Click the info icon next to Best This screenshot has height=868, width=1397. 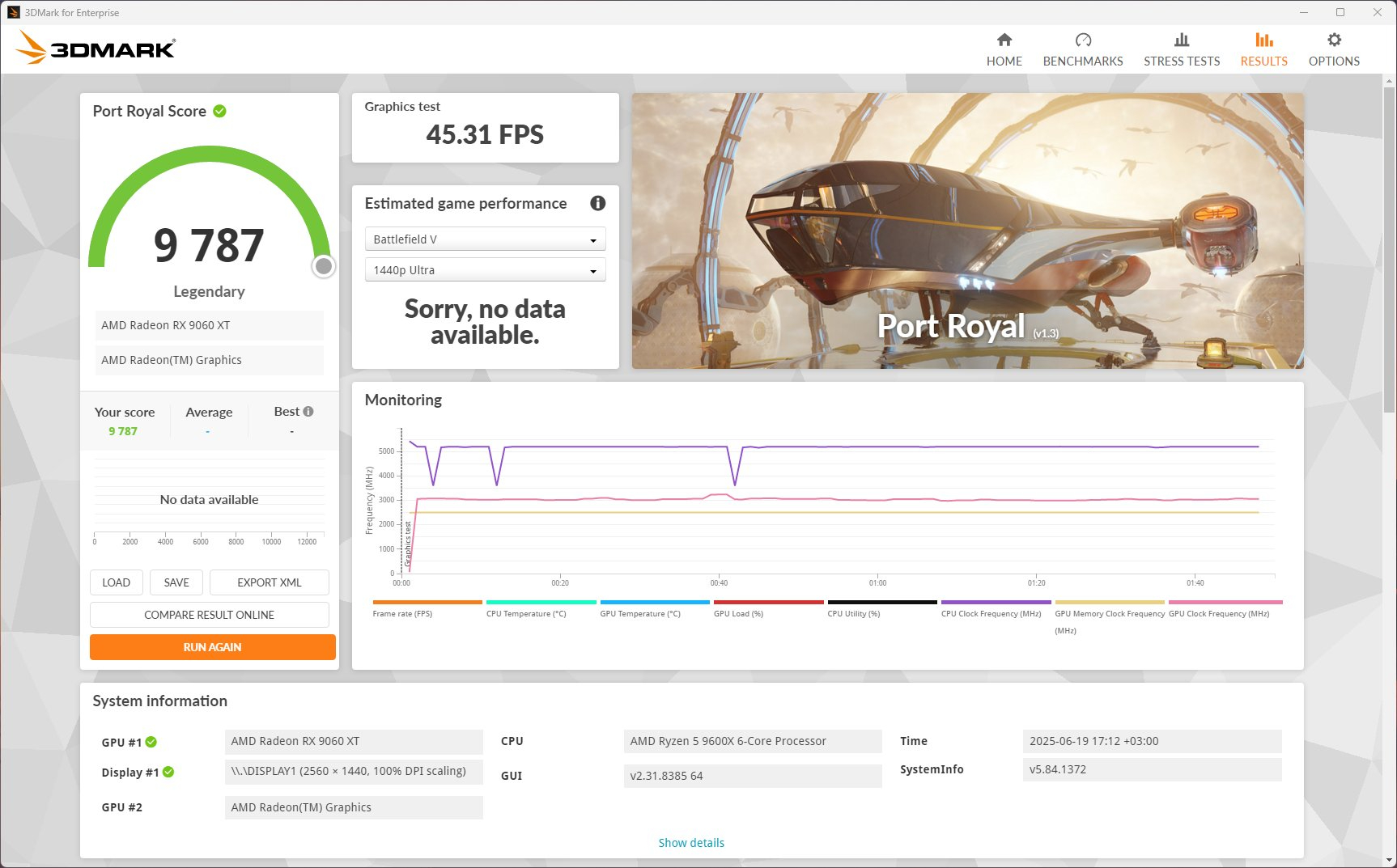308,411
